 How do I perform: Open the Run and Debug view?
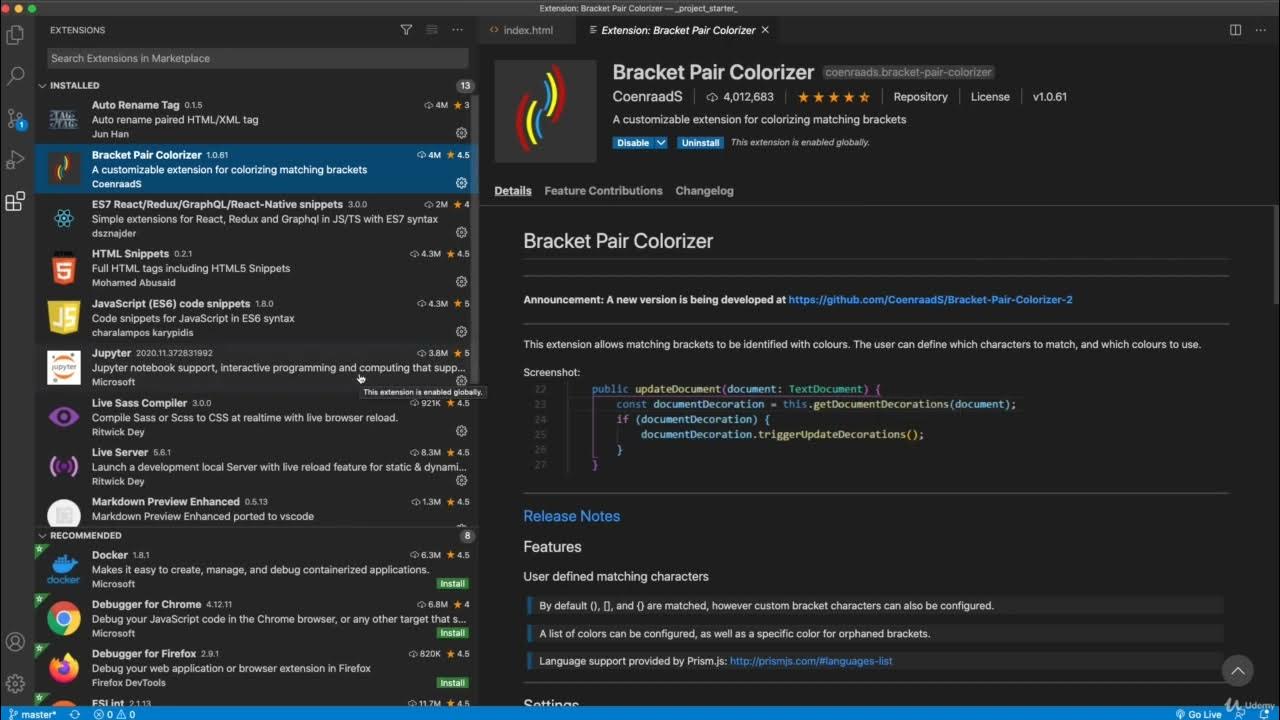(15, 160)
